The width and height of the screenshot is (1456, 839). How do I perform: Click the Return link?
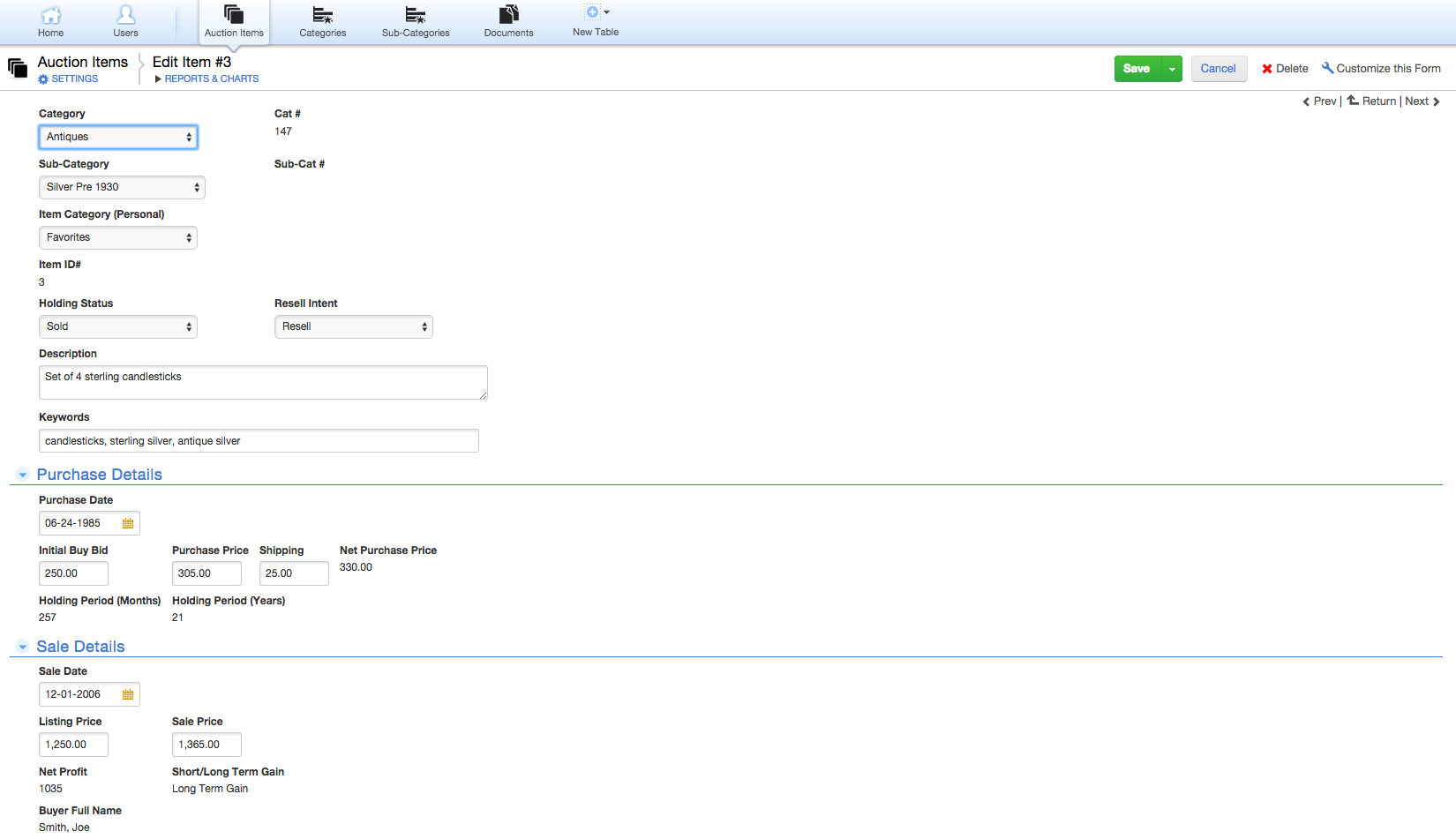1379,101
